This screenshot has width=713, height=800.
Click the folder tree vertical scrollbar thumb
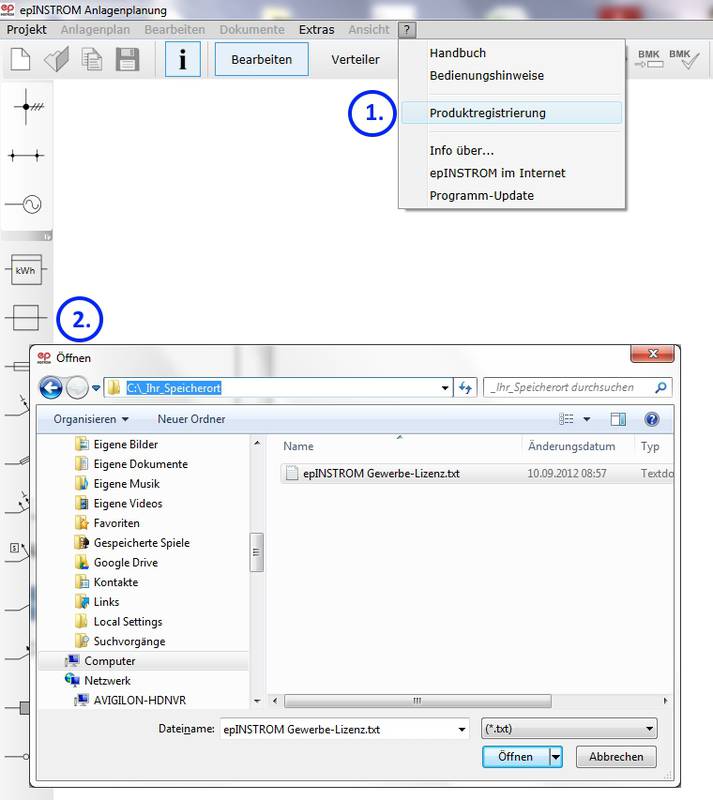click(257, 552)
